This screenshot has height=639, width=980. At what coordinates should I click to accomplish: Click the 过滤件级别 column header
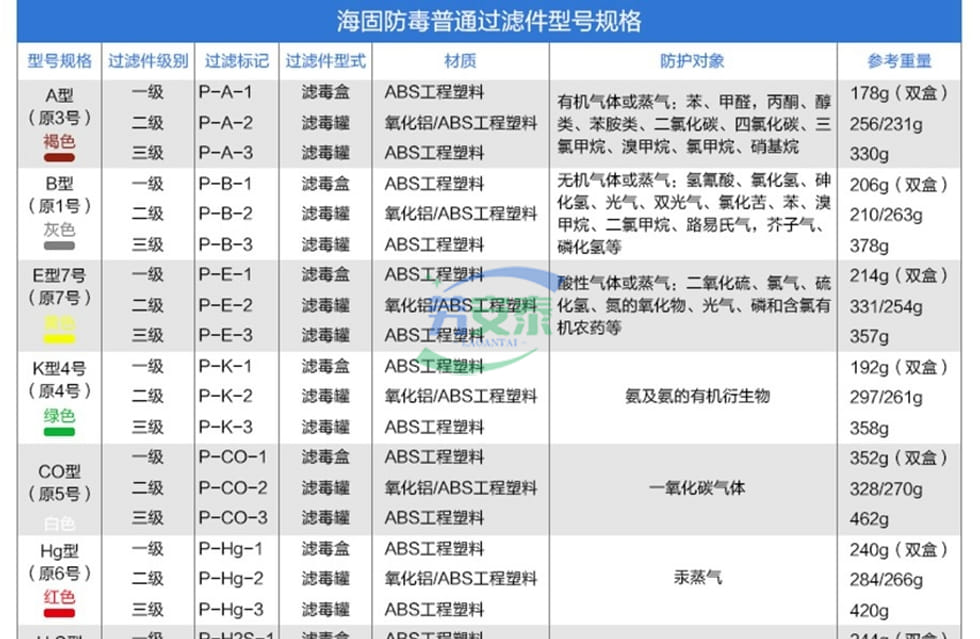click(148, 61)
